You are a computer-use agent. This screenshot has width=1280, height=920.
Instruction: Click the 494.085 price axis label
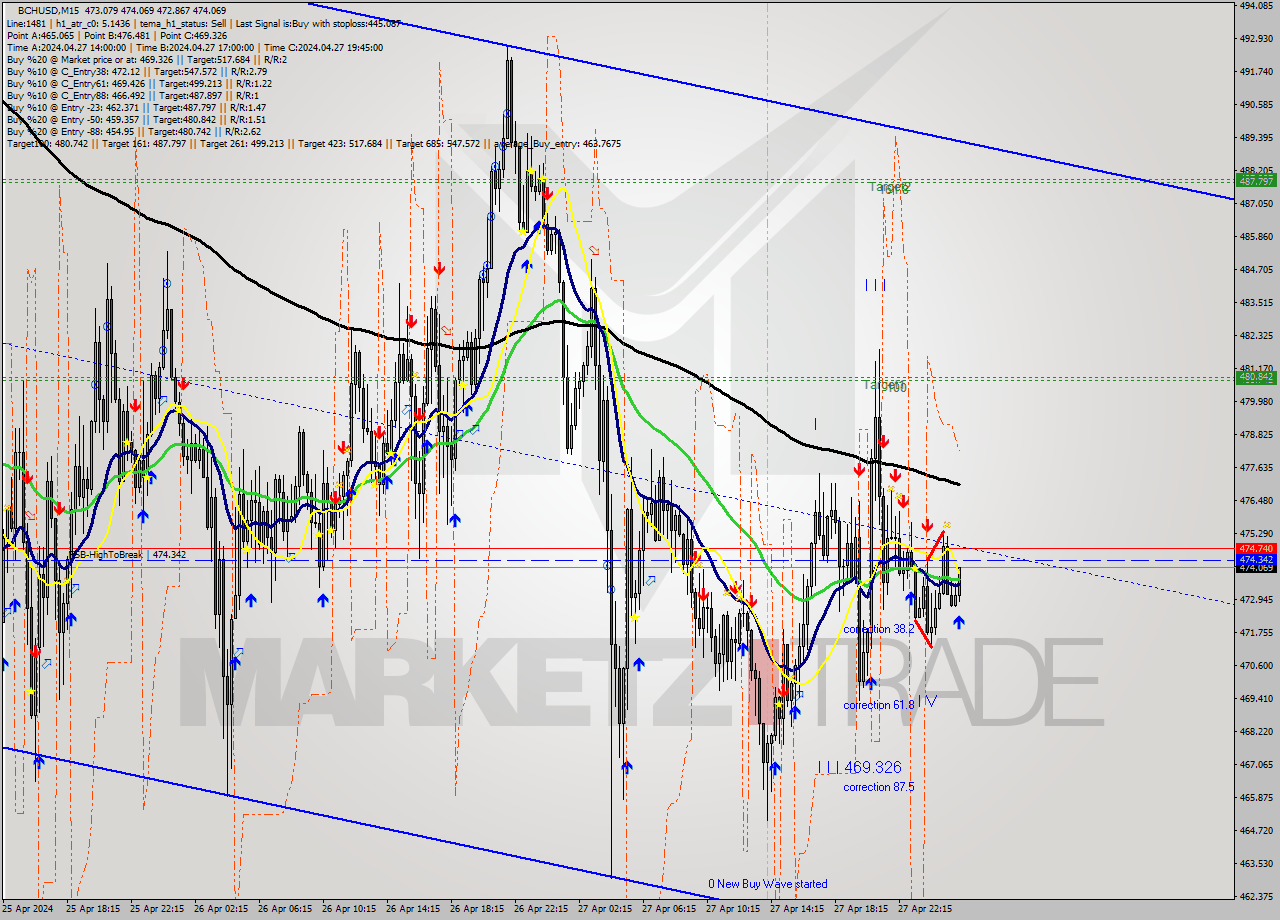[x=1256, y=6]
